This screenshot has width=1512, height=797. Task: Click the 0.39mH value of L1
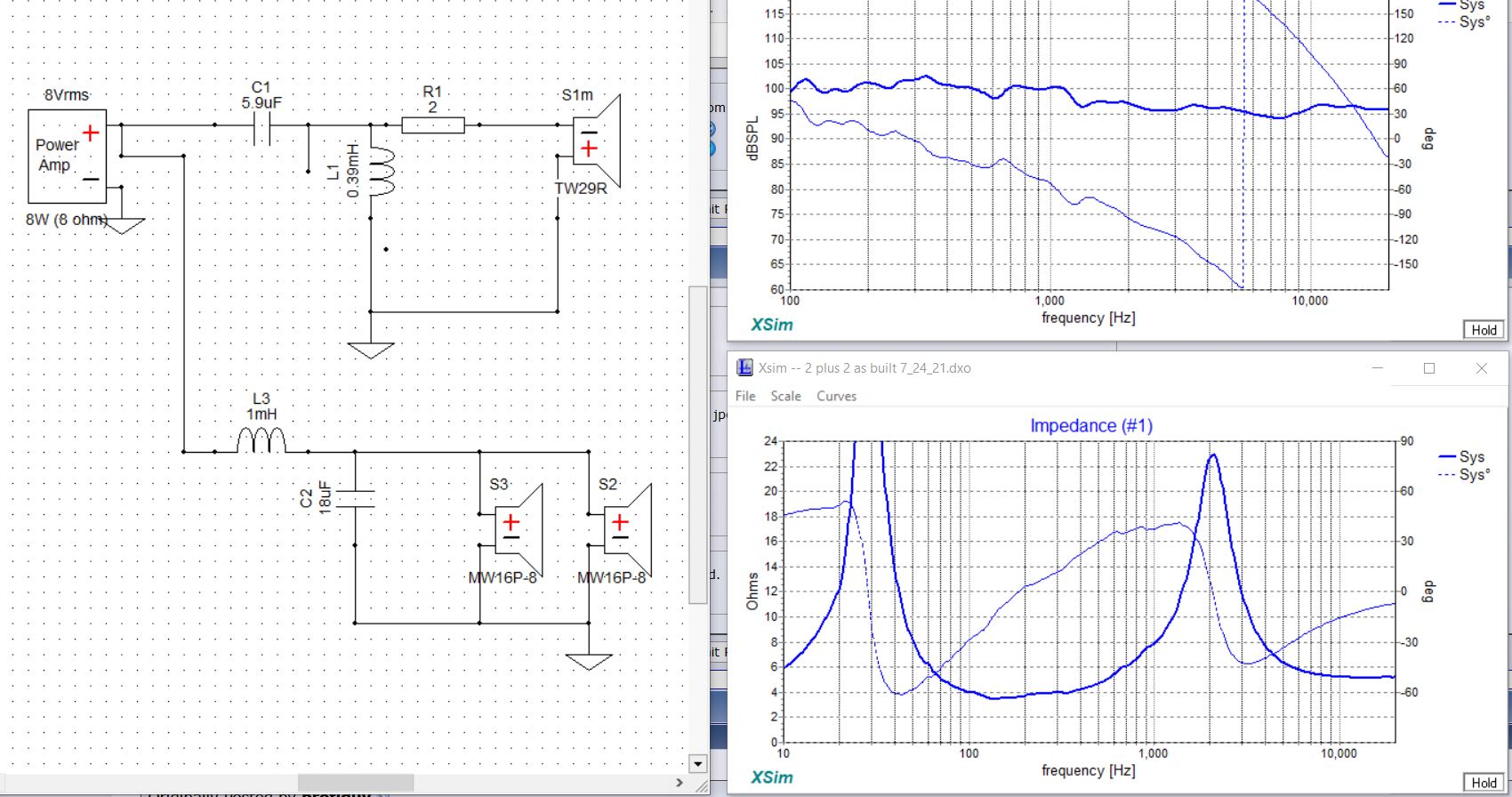click(353, 171)
